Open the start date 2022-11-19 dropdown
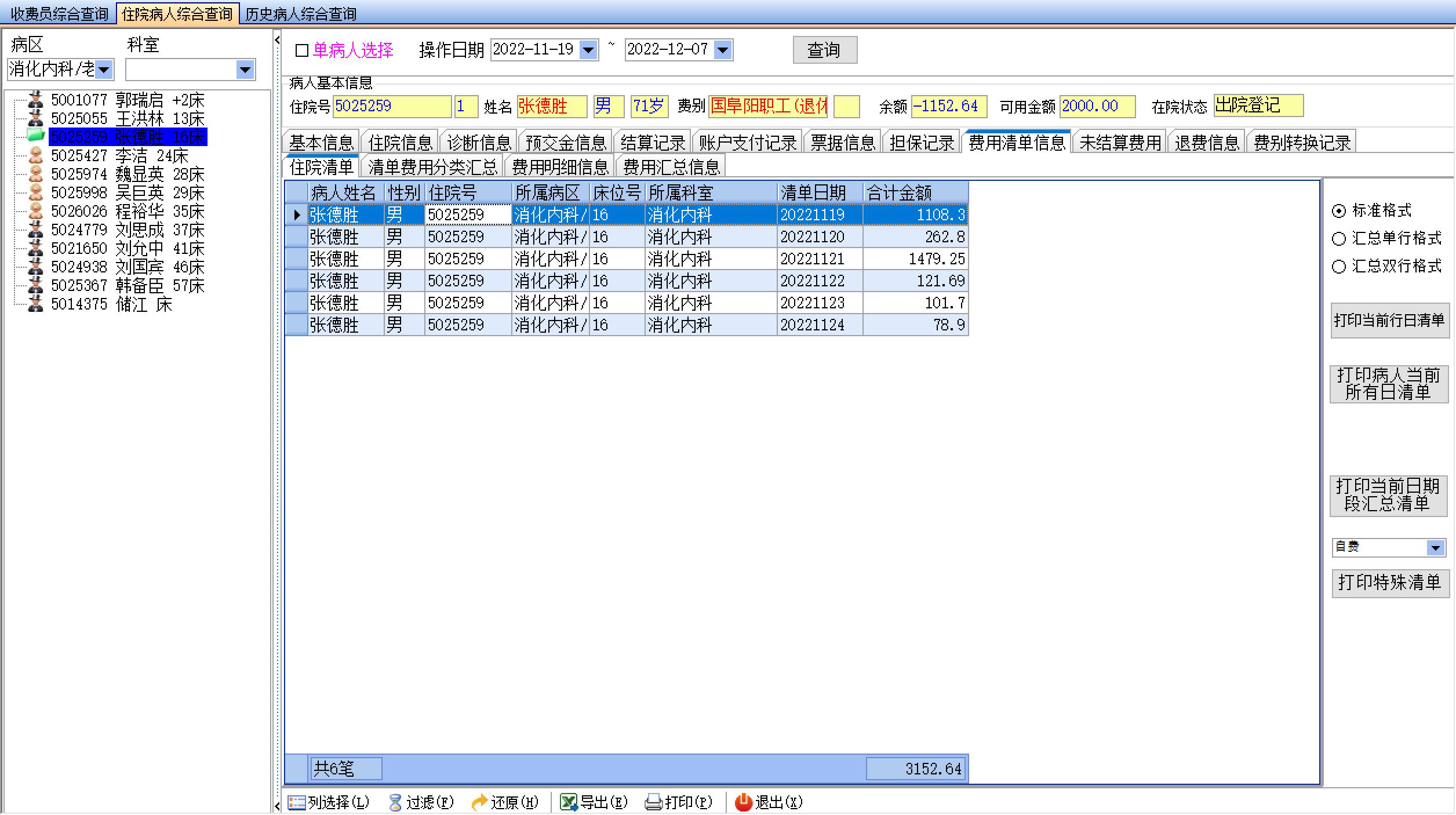This screenshot has width=1456, height=815. pos(588,50)
